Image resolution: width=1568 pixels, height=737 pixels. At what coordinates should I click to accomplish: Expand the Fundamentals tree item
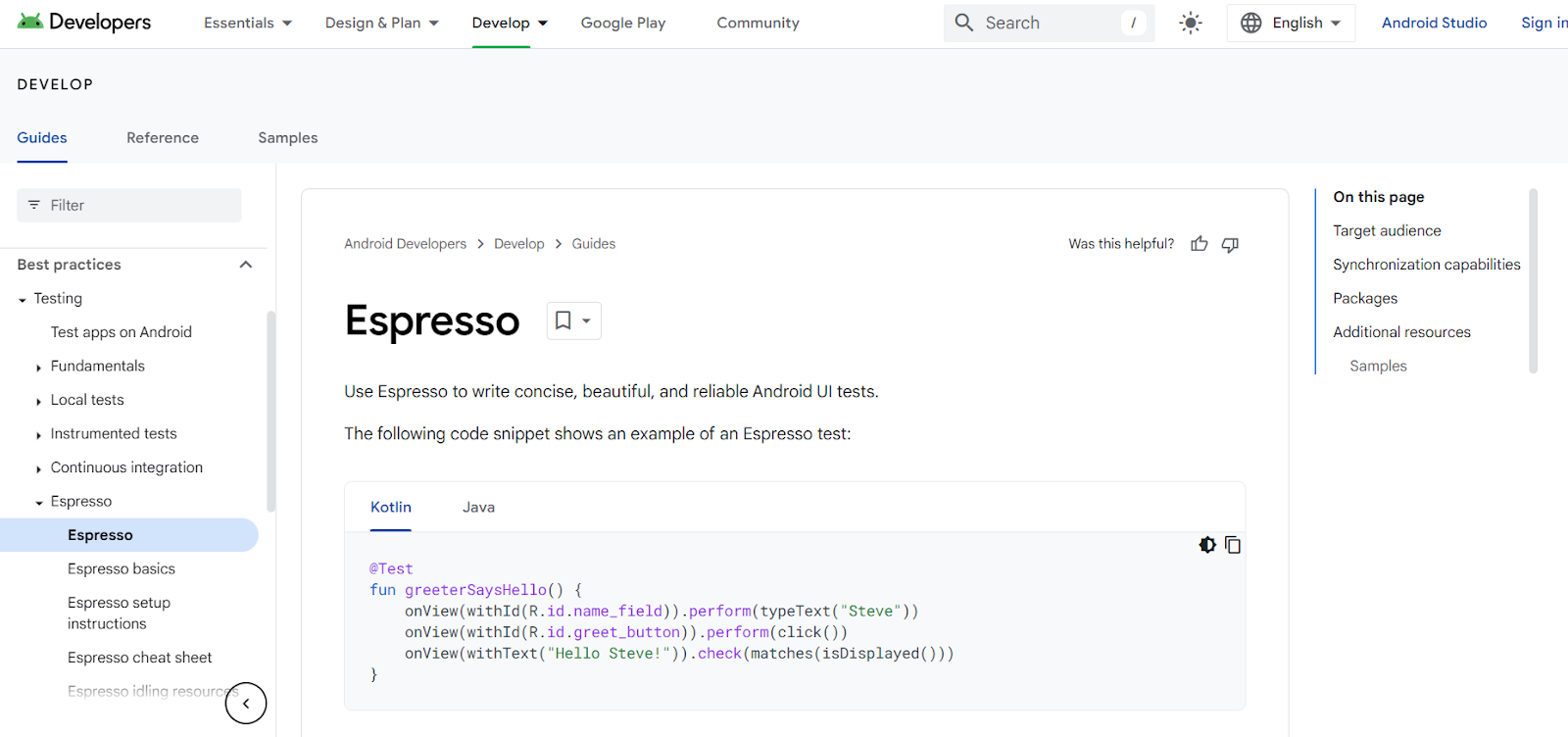(39, 368)
